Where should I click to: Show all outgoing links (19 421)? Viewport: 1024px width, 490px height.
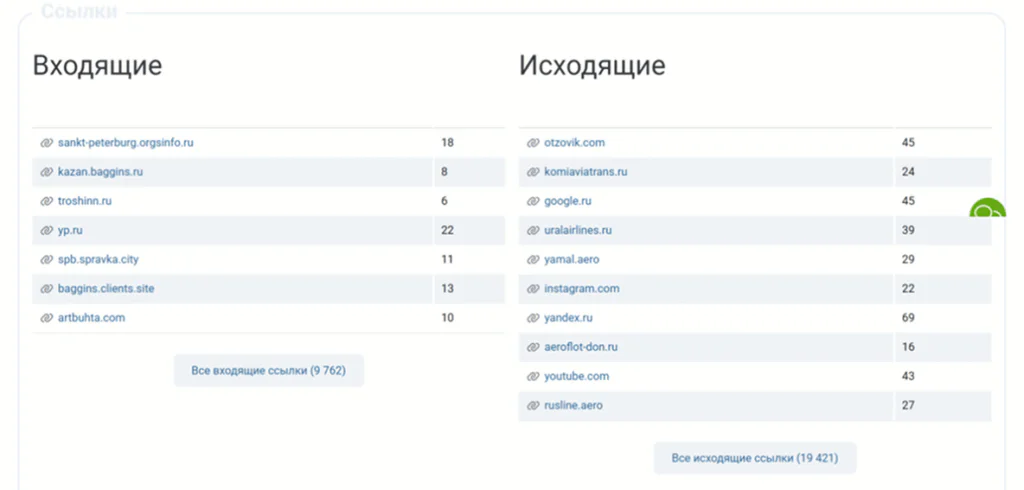click(x=754, y=459)
